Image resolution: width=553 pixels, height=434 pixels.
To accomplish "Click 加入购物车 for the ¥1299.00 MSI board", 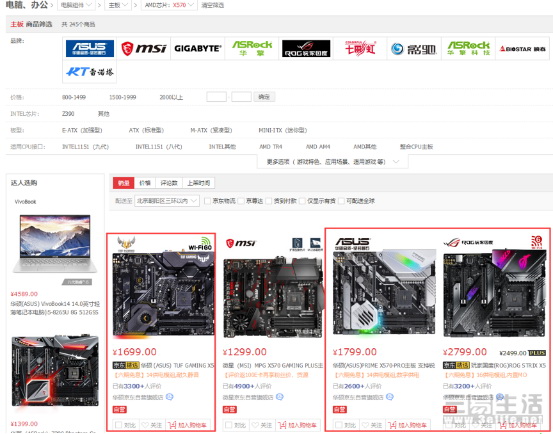I will [x=297, y=425].
